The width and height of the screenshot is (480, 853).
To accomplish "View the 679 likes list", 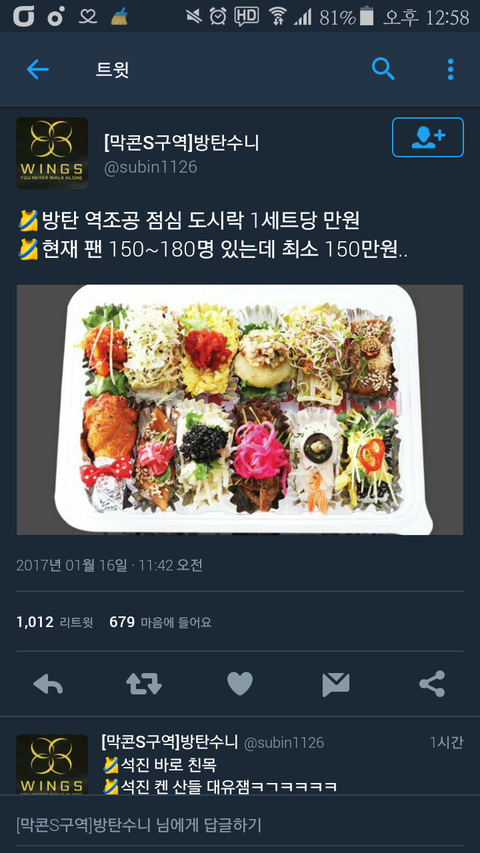I will pyautogui.click(x=161, y=622).
